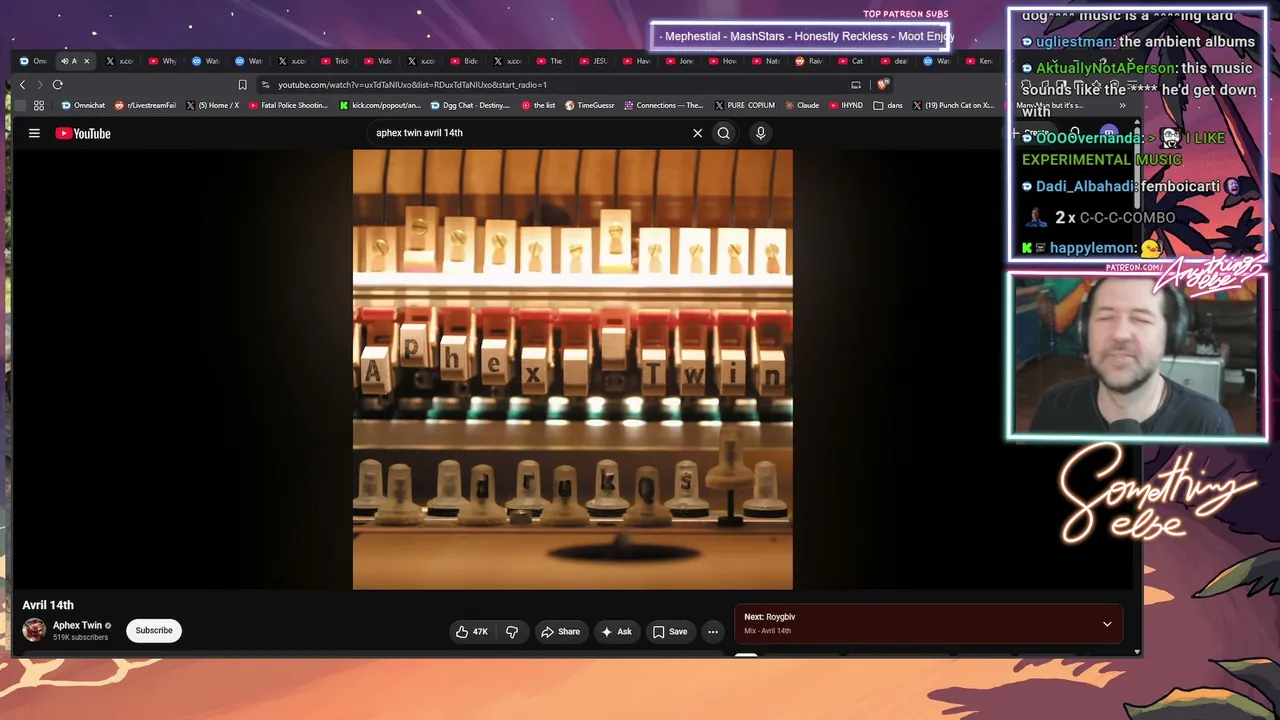This screenshot has width=1280, height=720.
Task: Like the Avril 14th video
Action: [x=472, y=632]
